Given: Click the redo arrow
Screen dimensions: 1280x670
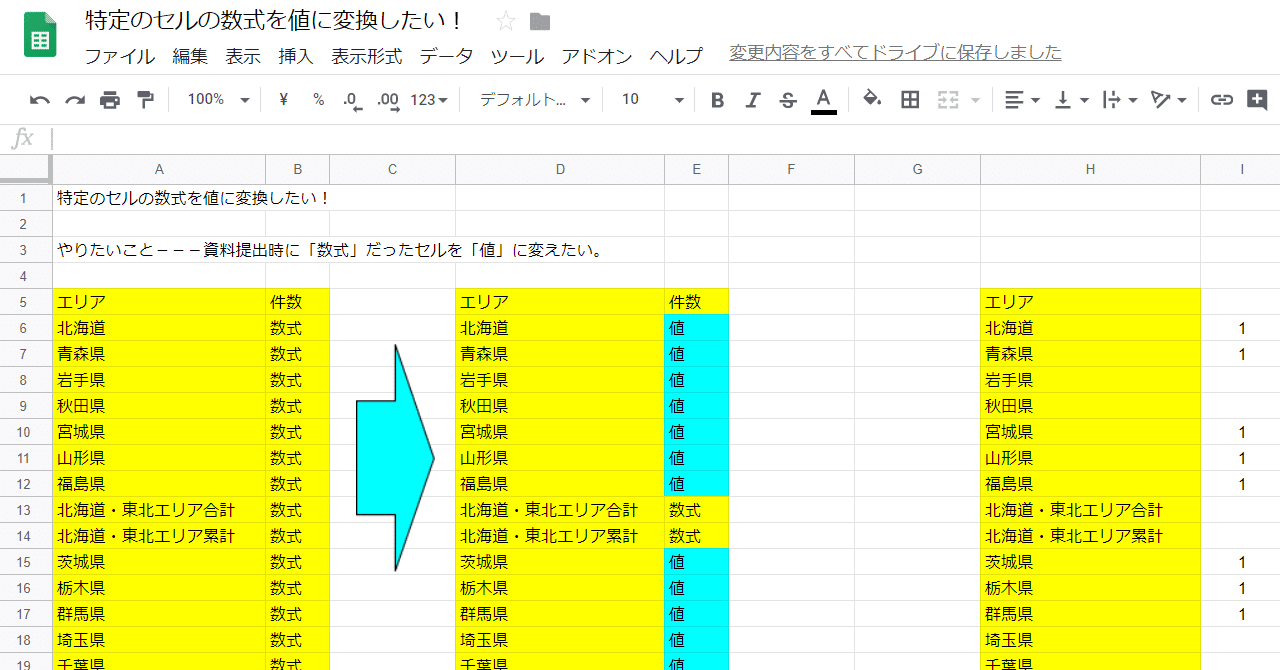Looking at the screenshot, I should coord(75,99).
